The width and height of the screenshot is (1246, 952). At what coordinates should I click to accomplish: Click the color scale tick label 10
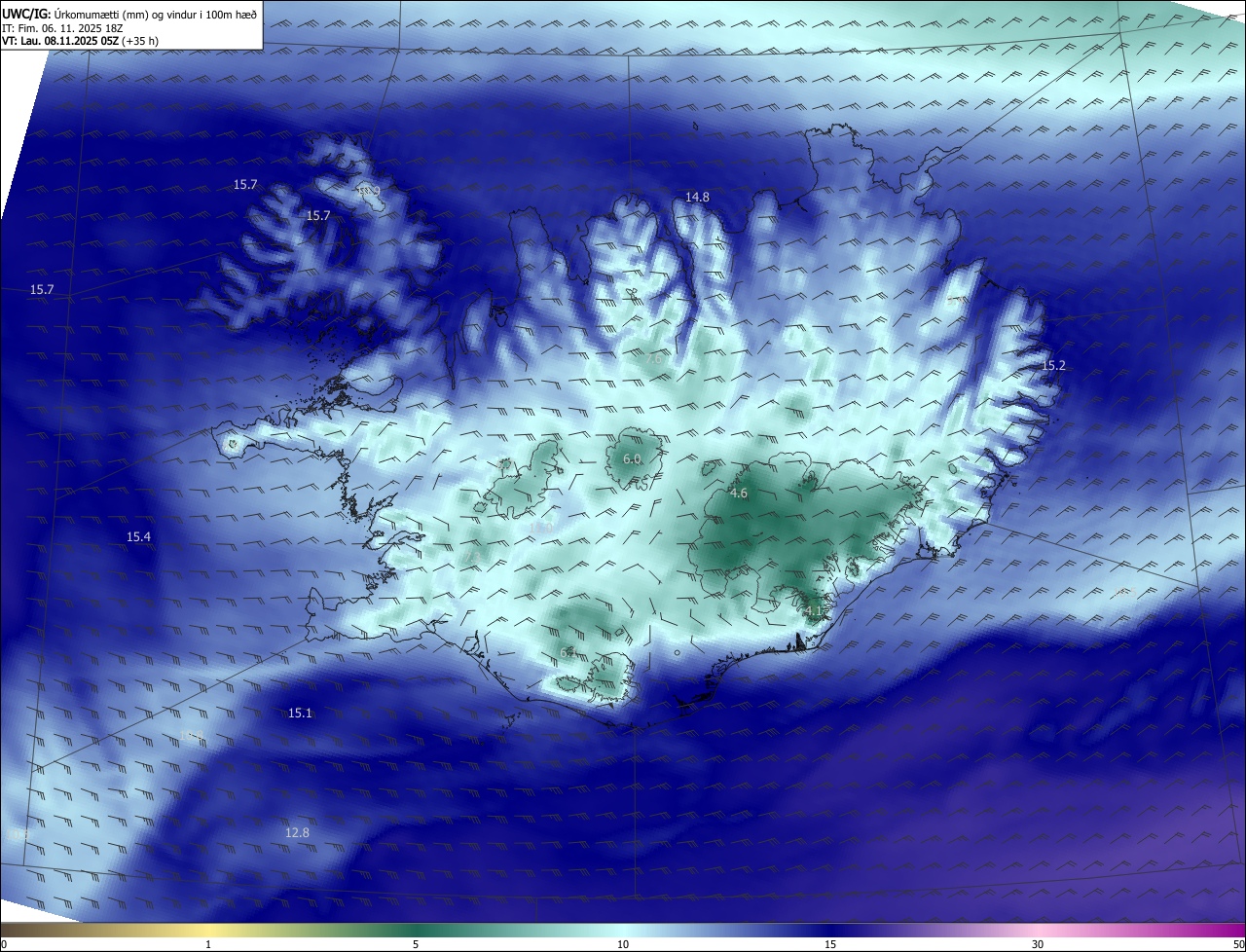(623, 944)
